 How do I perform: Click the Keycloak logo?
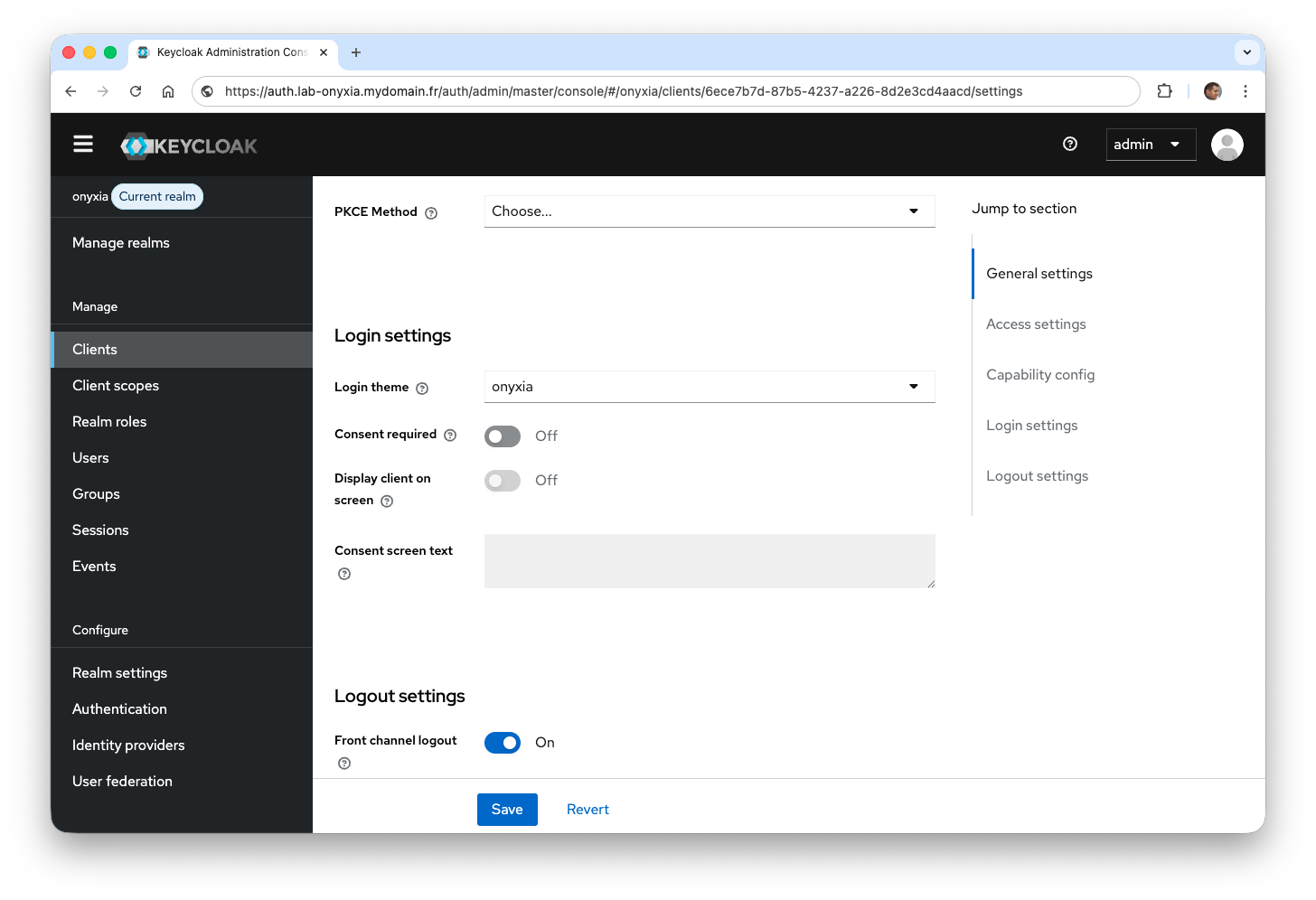[189, 145]
